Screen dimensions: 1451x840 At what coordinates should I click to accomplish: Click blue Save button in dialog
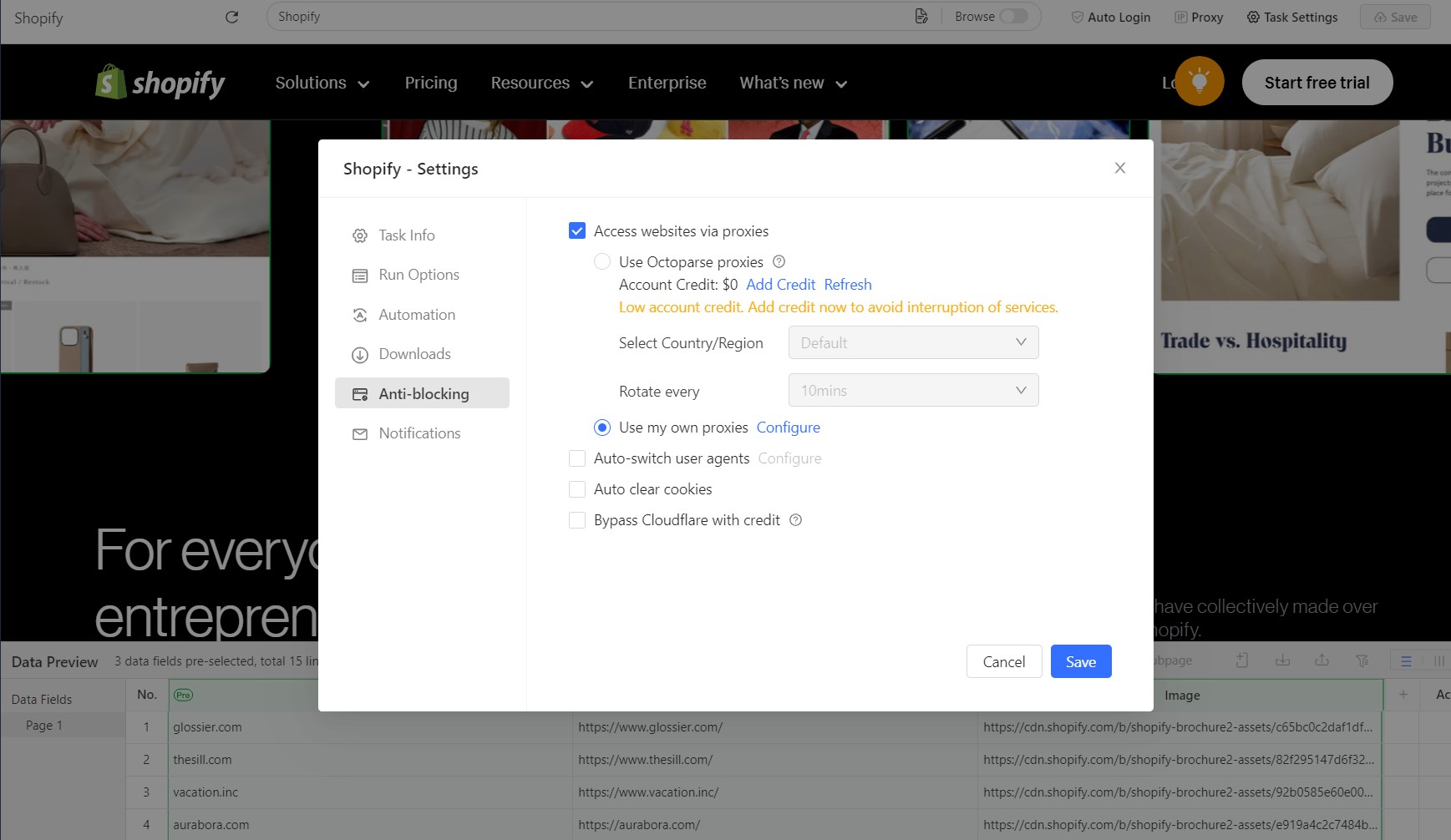(1081, 661)
